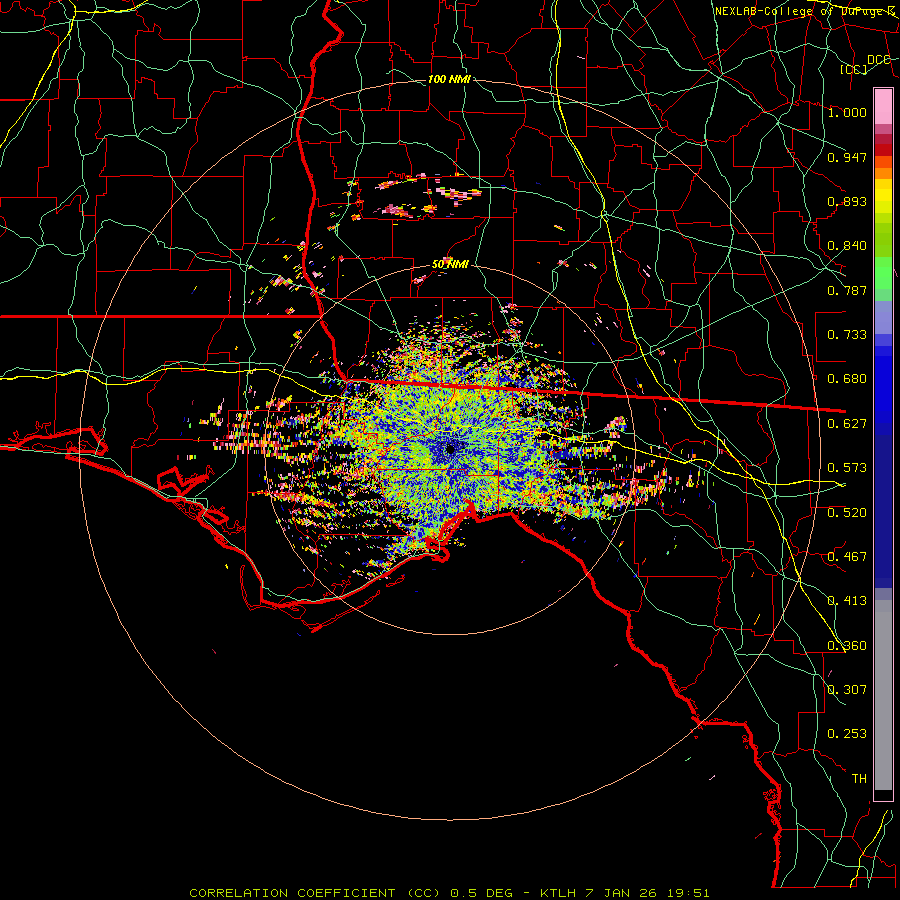Pick the red segment of color scale
The height and width of the screenshot is (900, 900).
[883, 150]
